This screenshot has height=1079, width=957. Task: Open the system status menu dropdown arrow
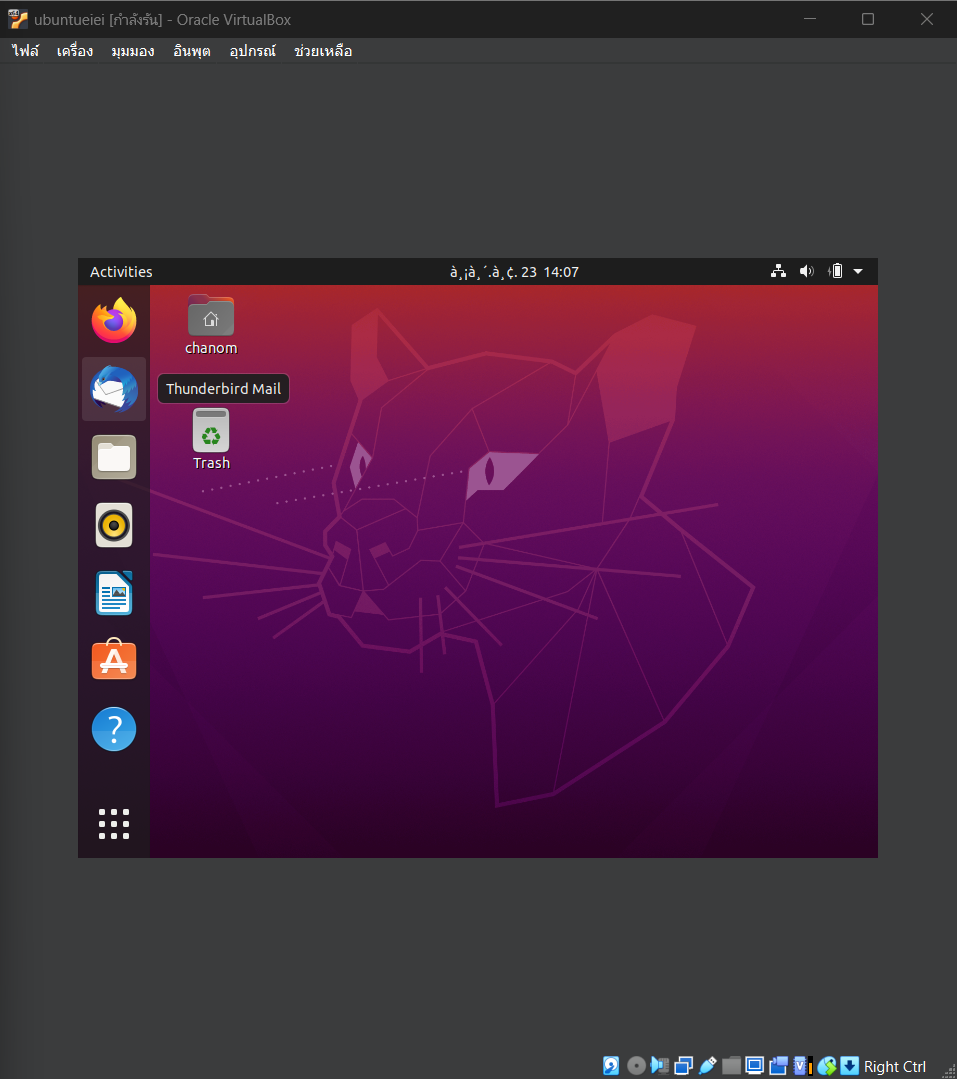858,271
